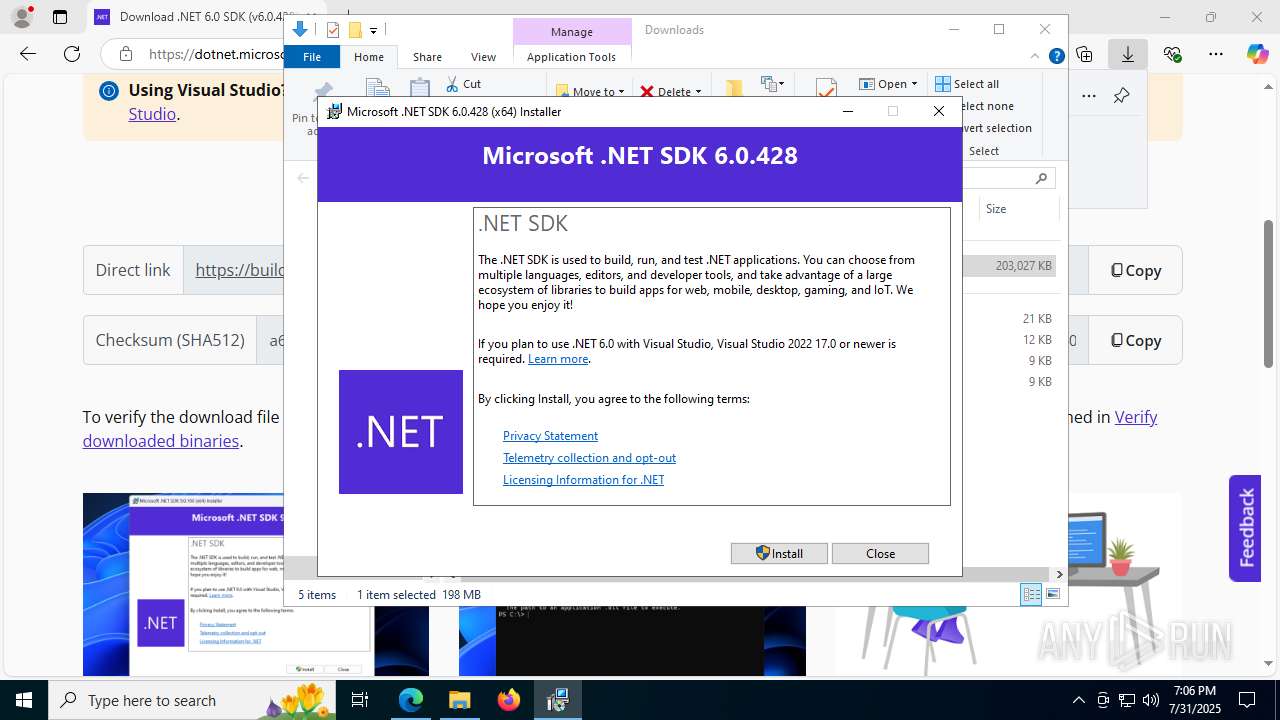The height and width of the screenshot is (720, 1280).
Task: Expand the Delete dropdown arrow
Action: [698, 91]
